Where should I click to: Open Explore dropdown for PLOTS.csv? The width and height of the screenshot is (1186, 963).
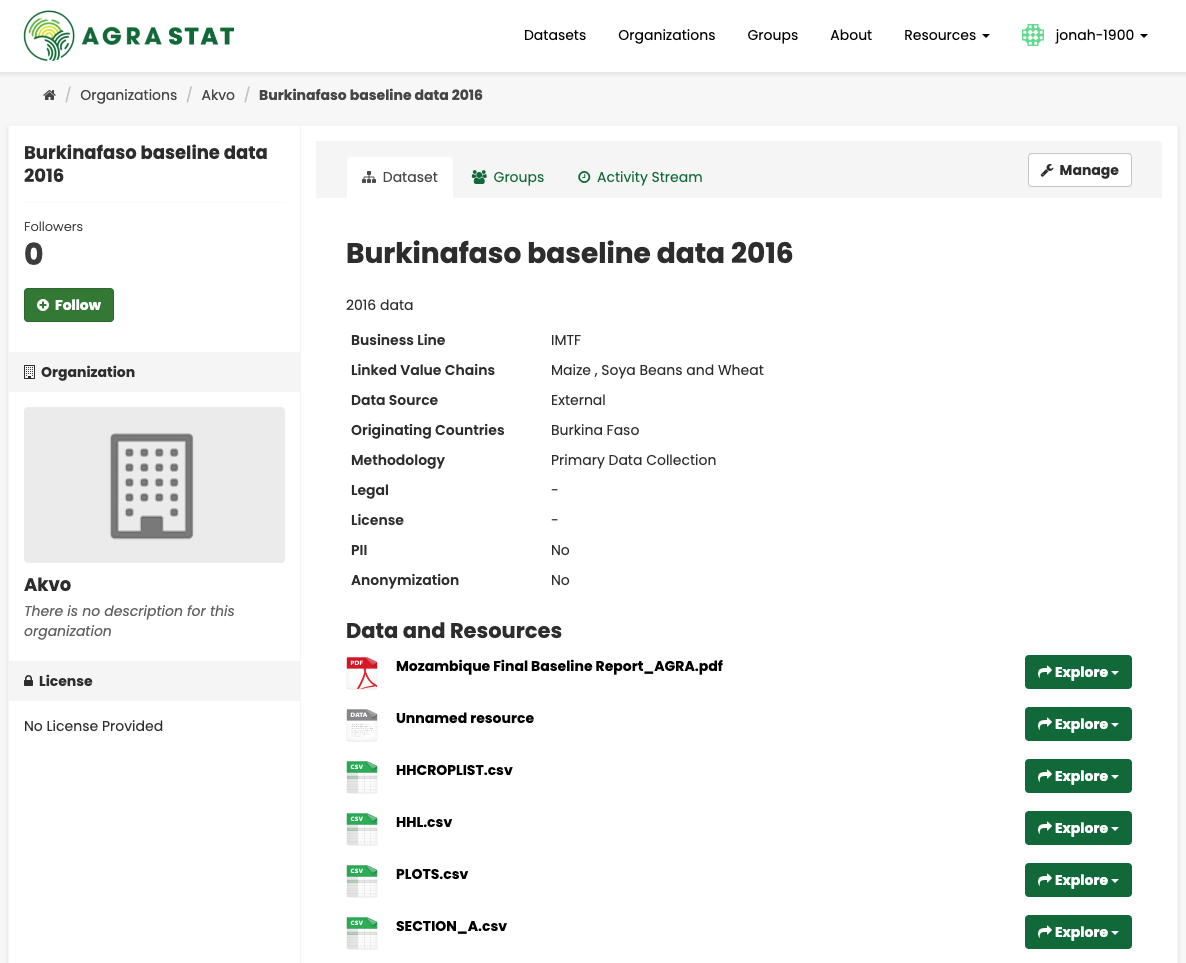click(1078, 881)
